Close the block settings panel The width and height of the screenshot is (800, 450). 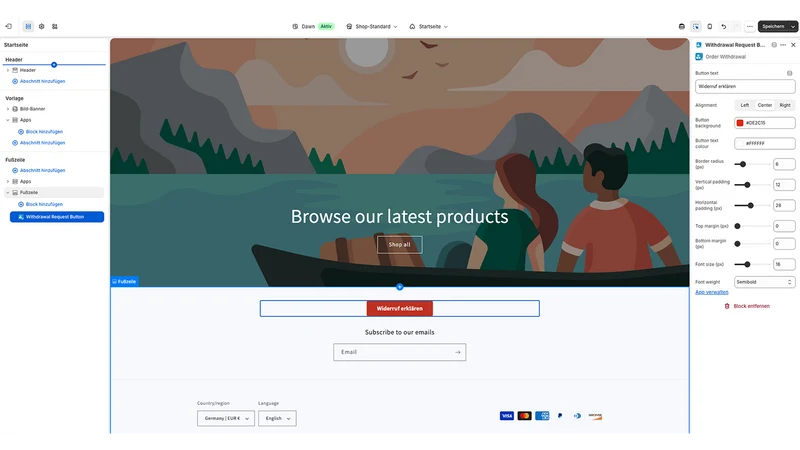click(x=793, y=45)
